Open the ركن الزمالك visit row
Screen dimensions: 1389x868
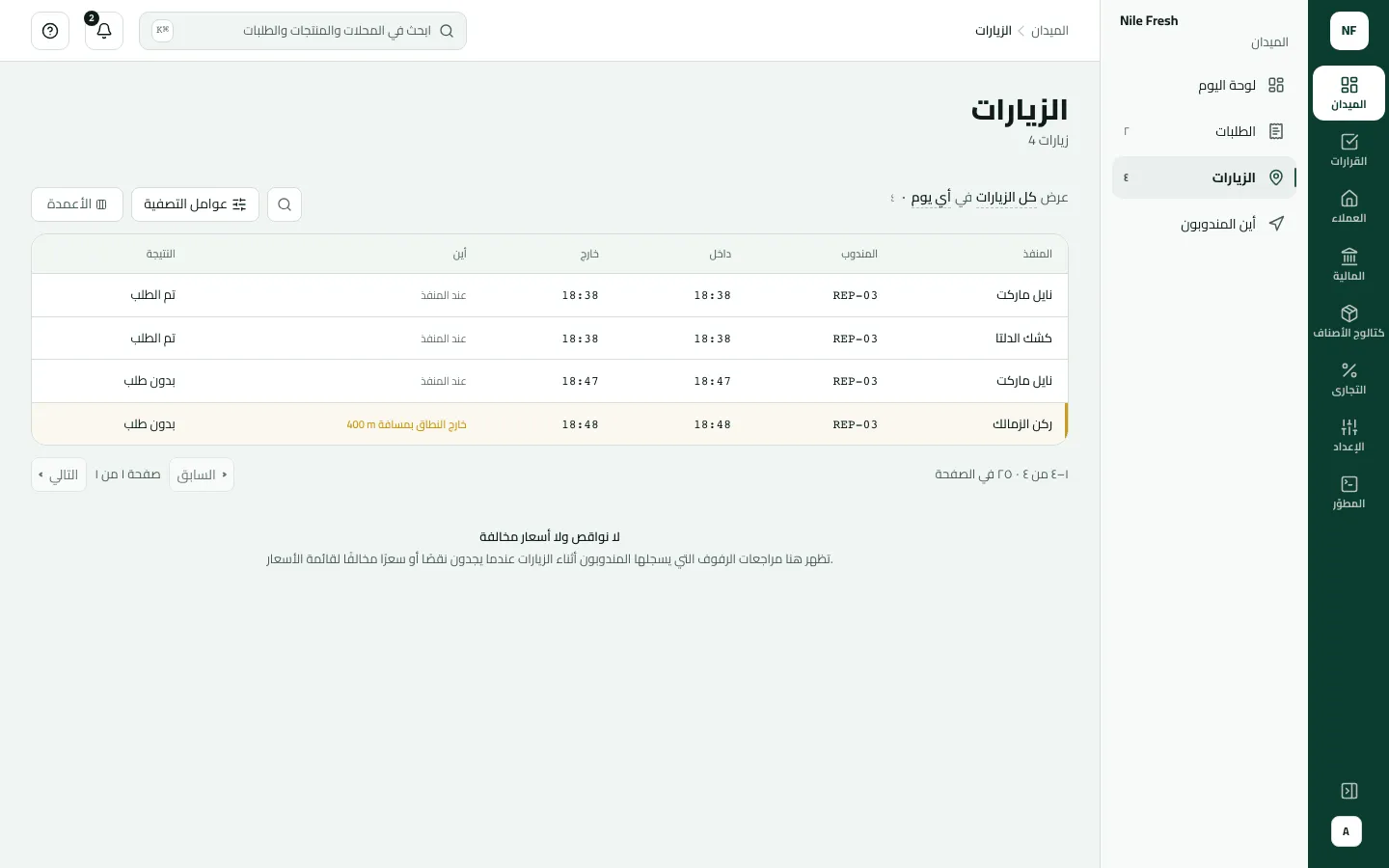[550, 424]
